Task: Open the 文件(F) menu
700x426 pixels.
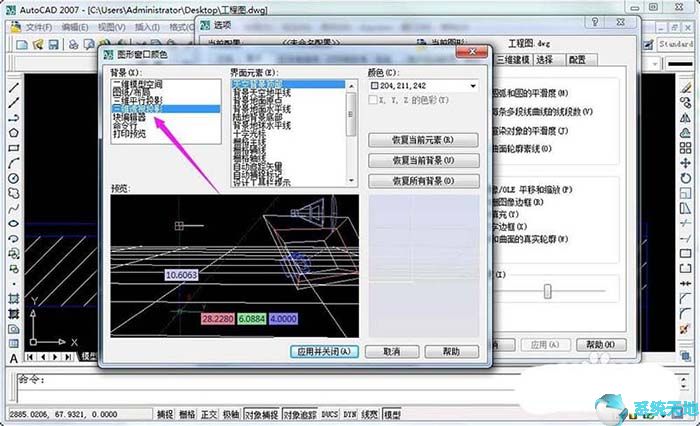Action: [x=38, y=27]
